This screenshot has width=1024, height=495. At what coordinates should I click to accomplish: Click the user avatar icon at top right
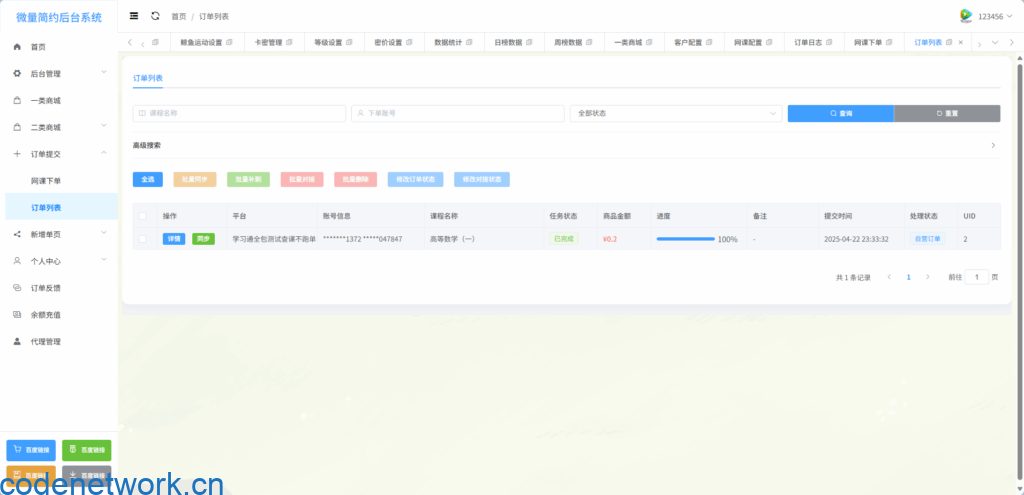point(966,16)
